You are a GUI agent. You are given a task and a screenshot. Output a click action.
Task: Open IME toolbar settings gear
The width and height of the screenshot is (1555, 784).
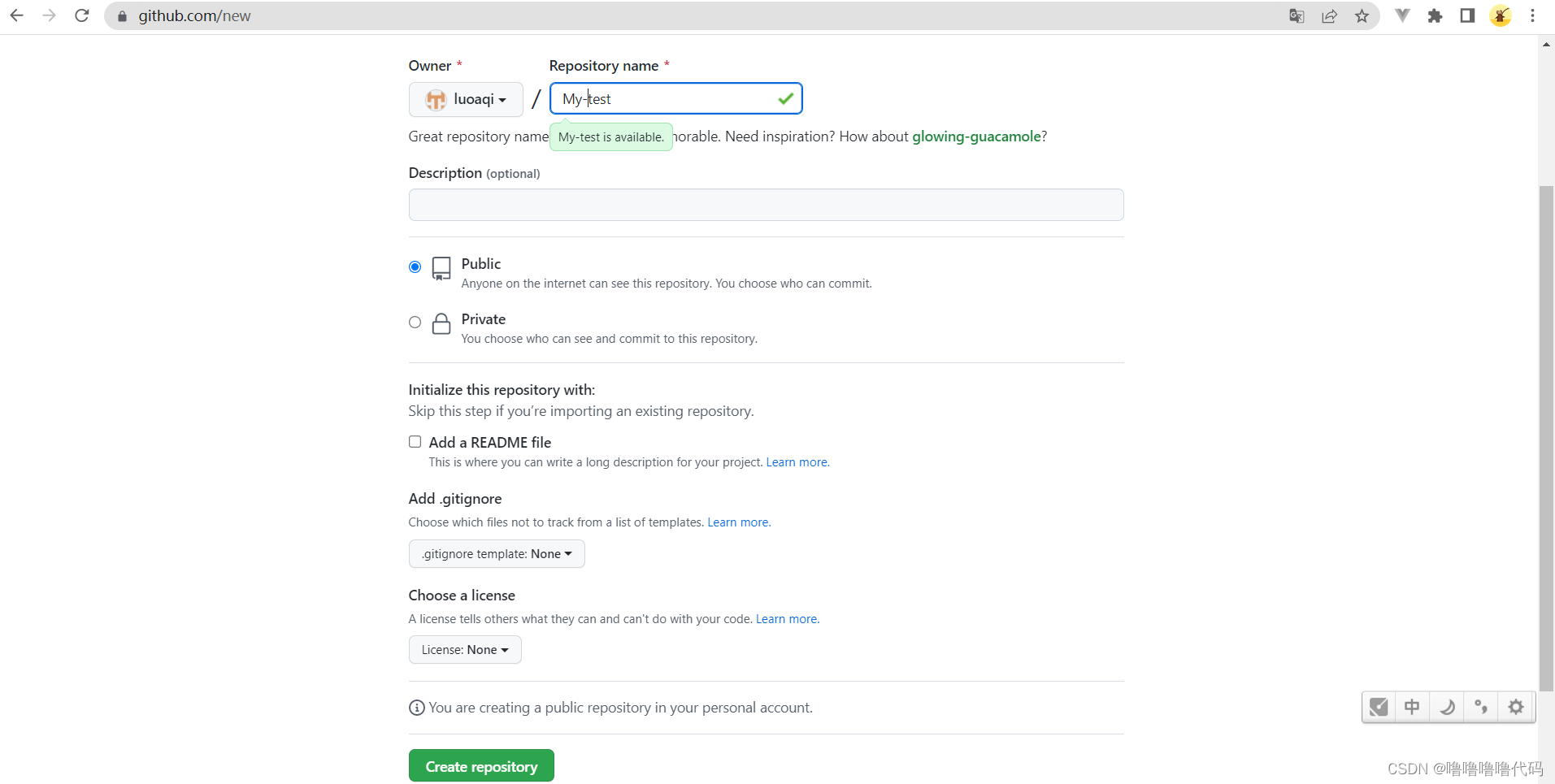1516,707
